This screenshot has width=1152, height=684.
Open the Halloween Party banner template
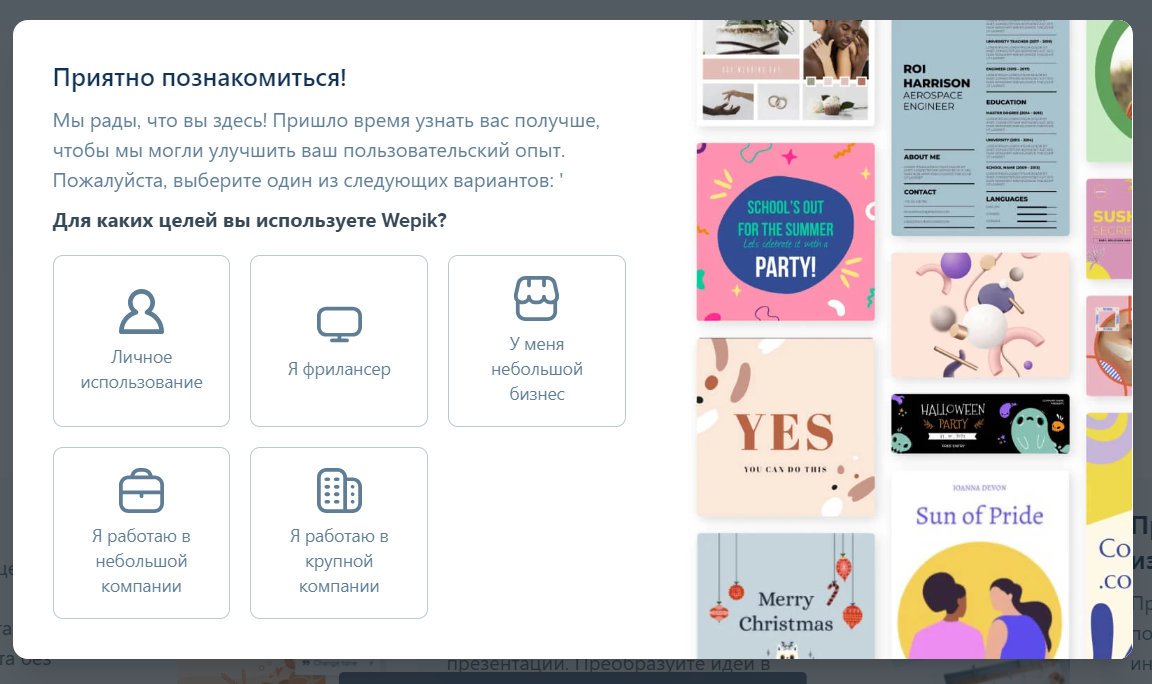click(980, 424)
